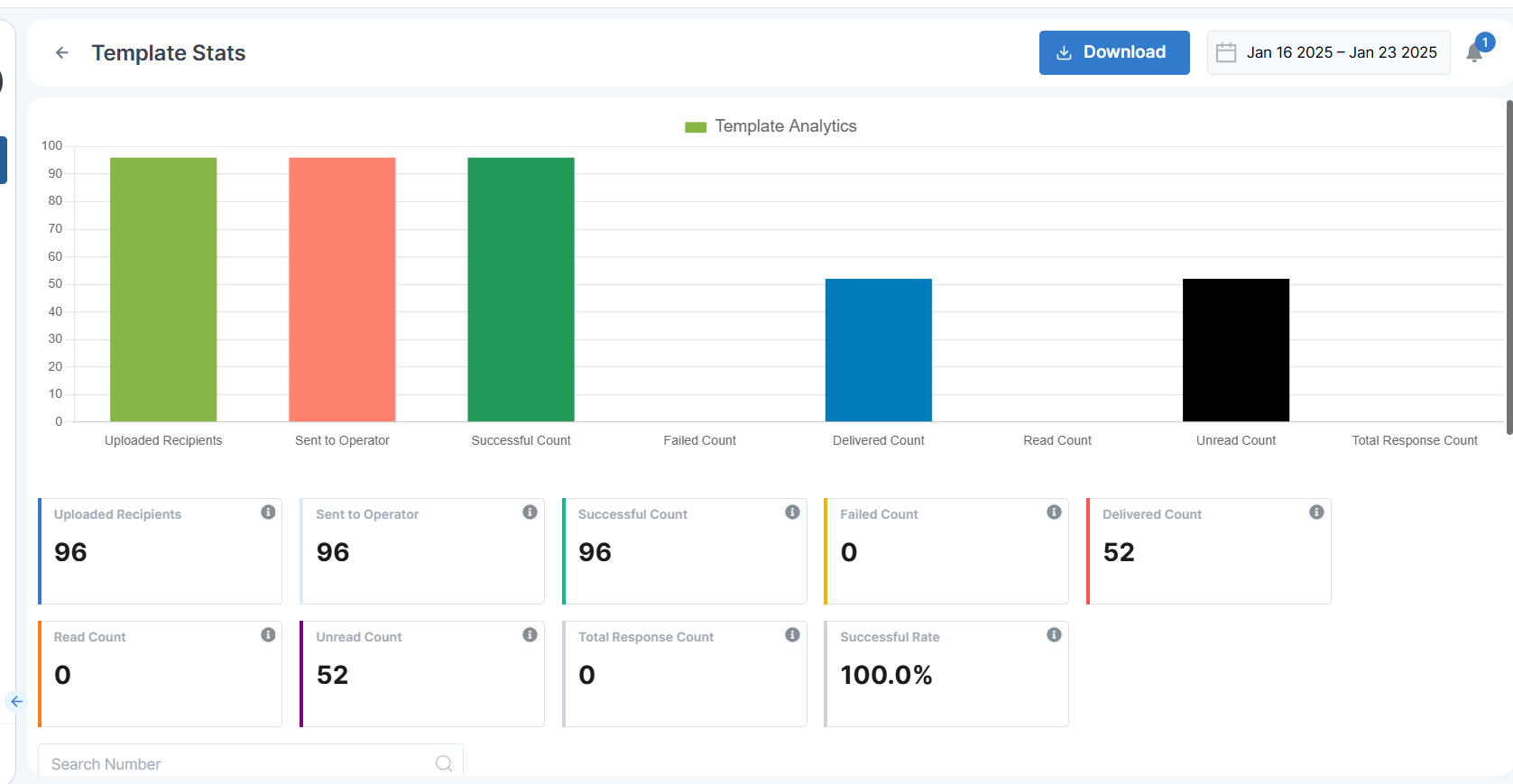The image size is (1513, 784).
Task: Click the Sent to Operator axis label
Action: (x=342, y=440)
